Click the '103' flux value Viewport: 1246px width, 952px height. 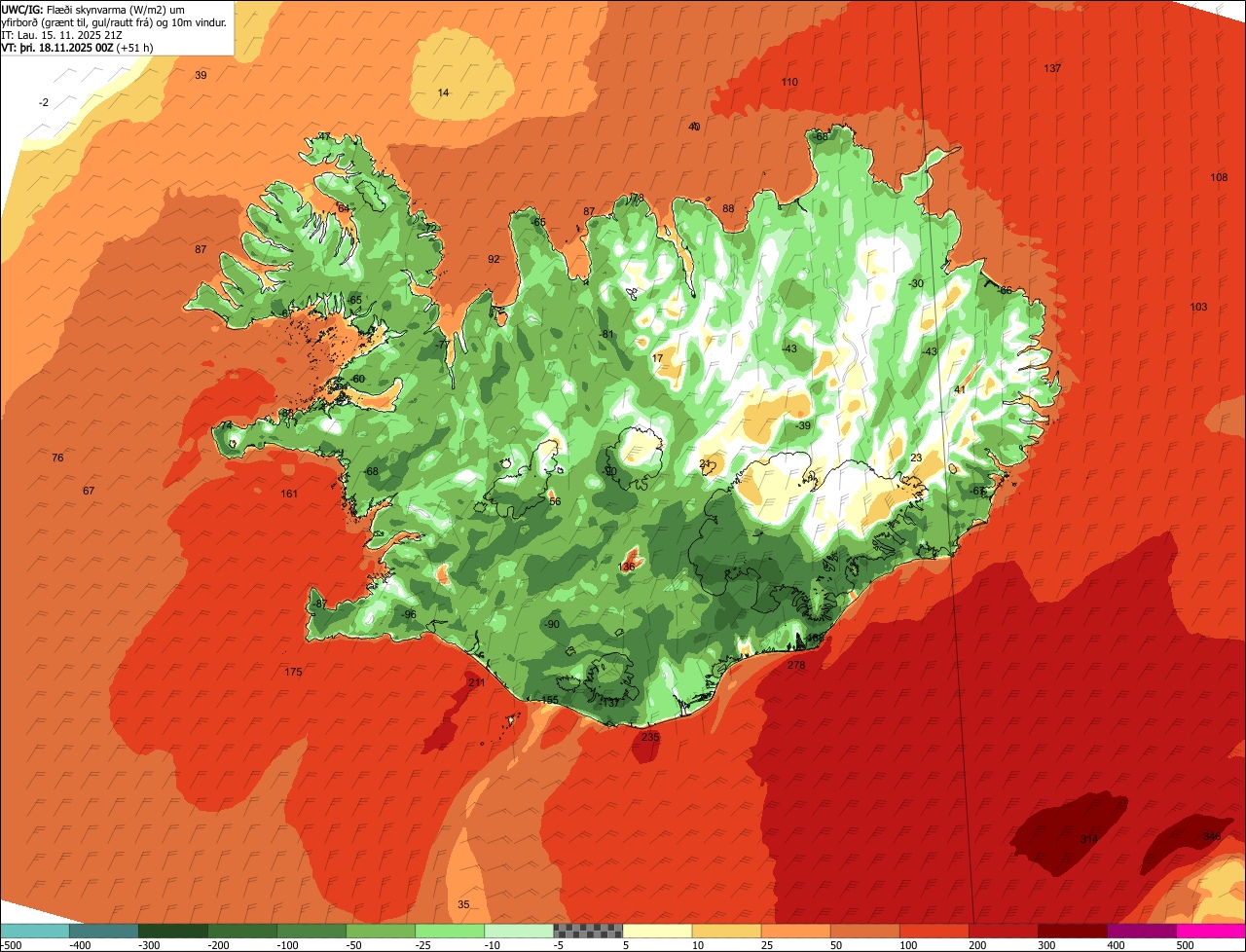click(1198, 307)
